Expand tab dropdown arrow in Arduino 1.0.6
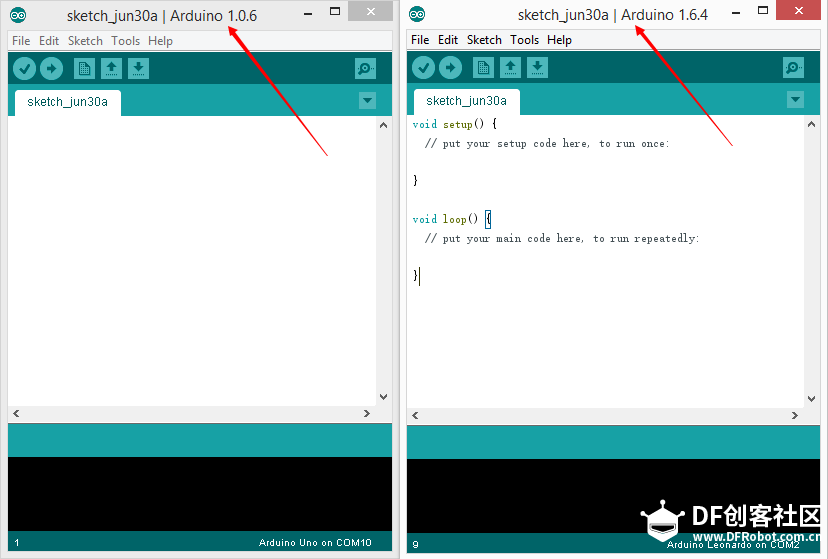The height and width of the screenshot is (559, 828). point(368,100)
